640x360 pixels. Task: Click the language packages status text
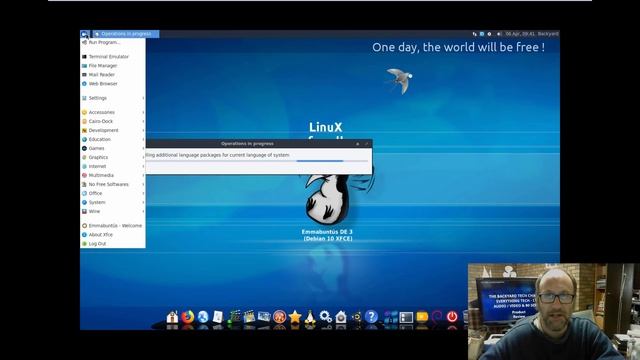pos(217,155)
